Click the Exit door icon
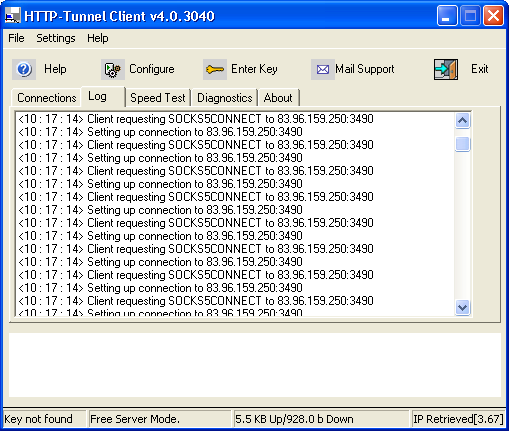 coord(446,69)
